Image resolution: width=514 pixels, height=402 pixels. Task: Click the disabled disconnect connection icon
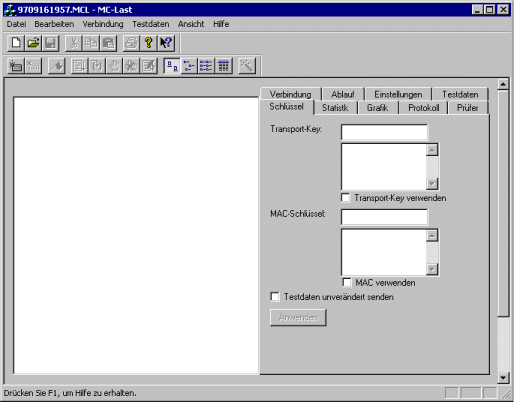pyautogui.click(x=33, y=66)
